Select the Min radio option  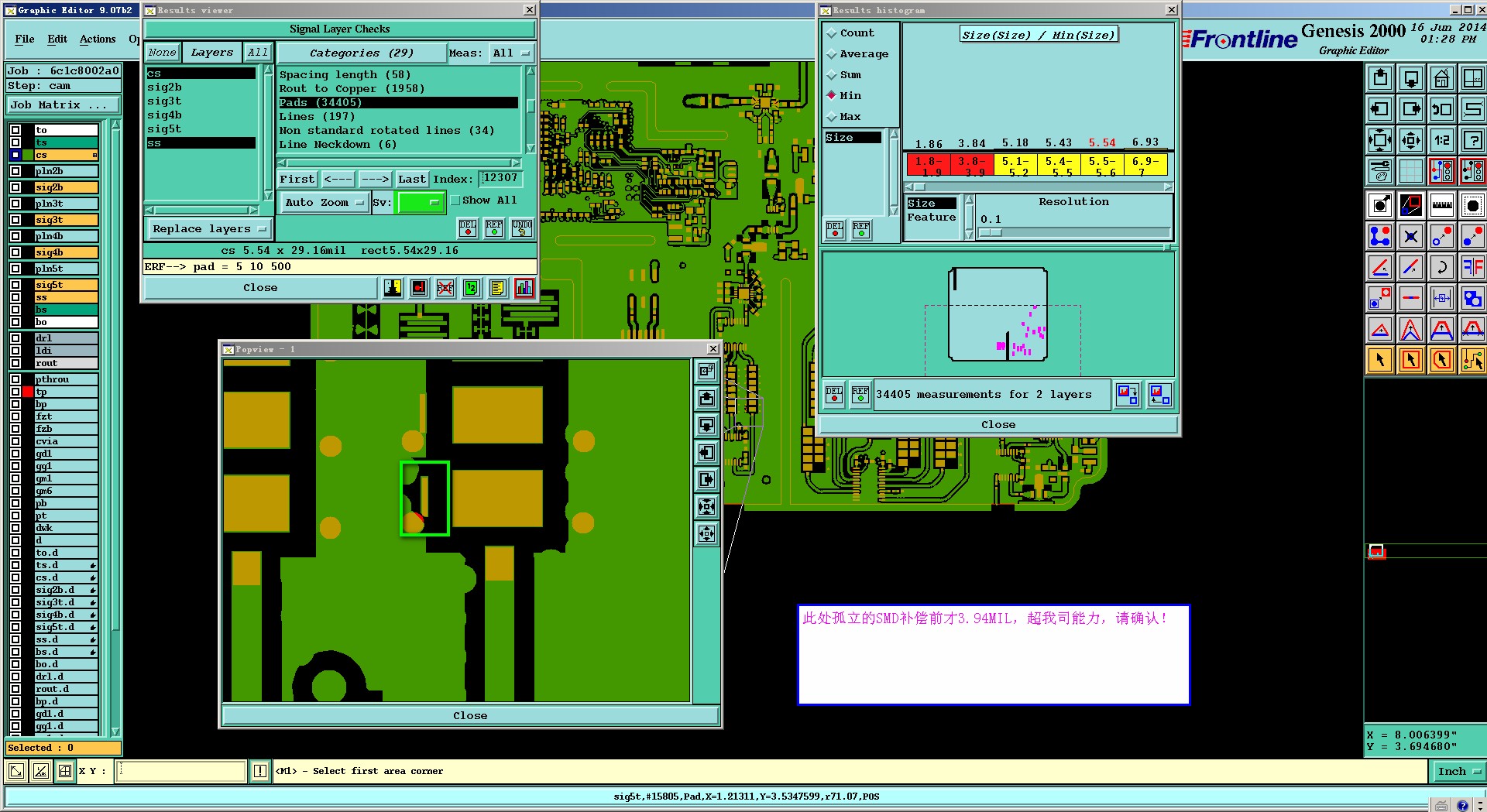[844, 96]
